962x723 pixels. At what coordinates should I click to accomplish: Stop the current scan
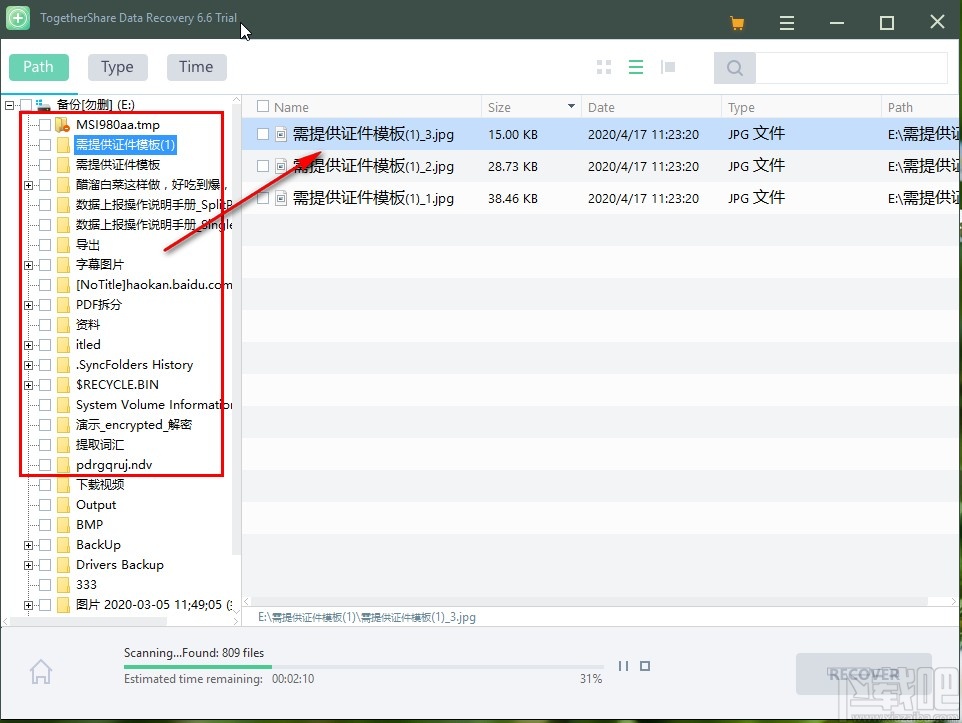point(645,666)
